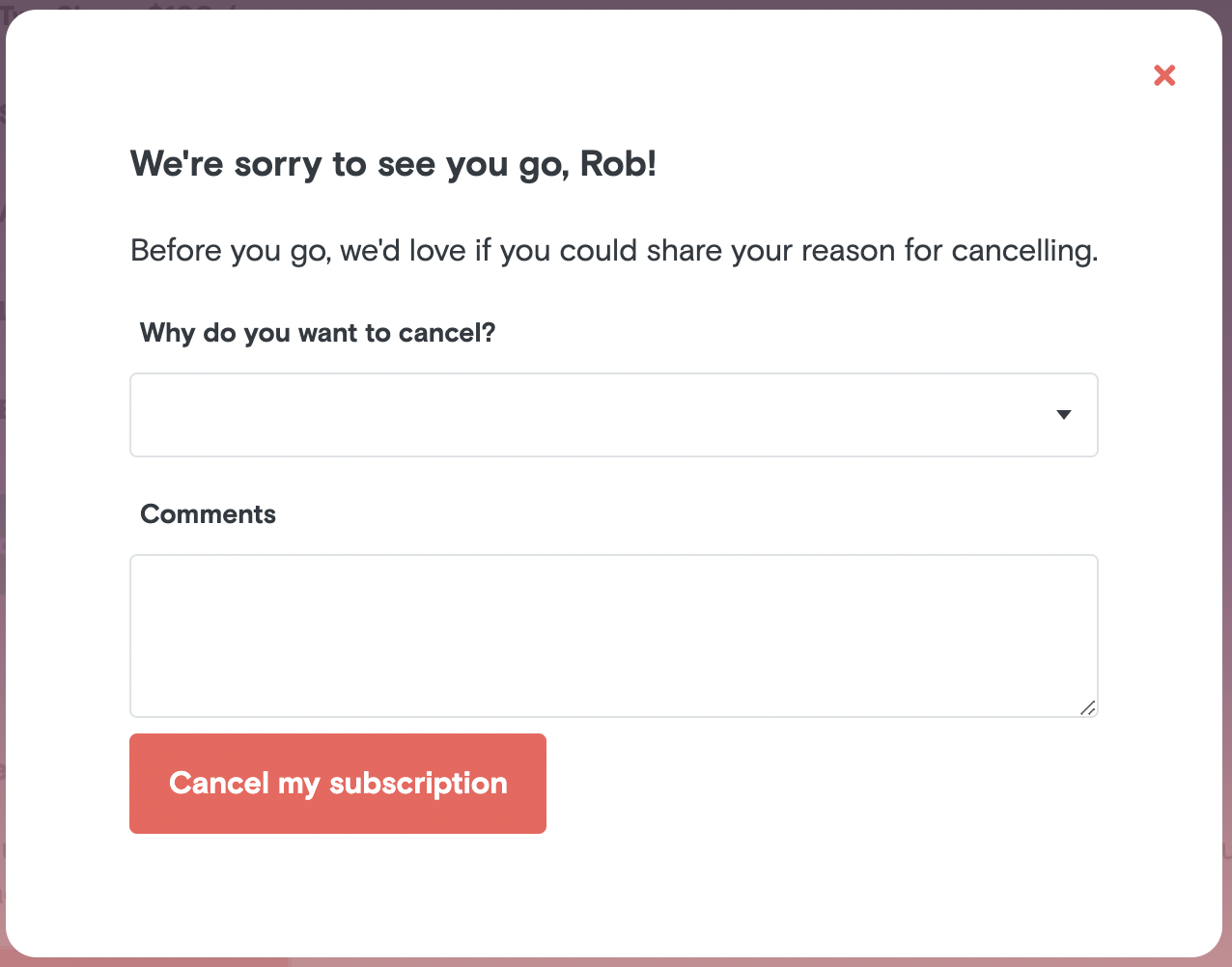Click the Comments box resize handle
The image size is (1232, 967).
pyautogui.click(x=1088, y=708)
